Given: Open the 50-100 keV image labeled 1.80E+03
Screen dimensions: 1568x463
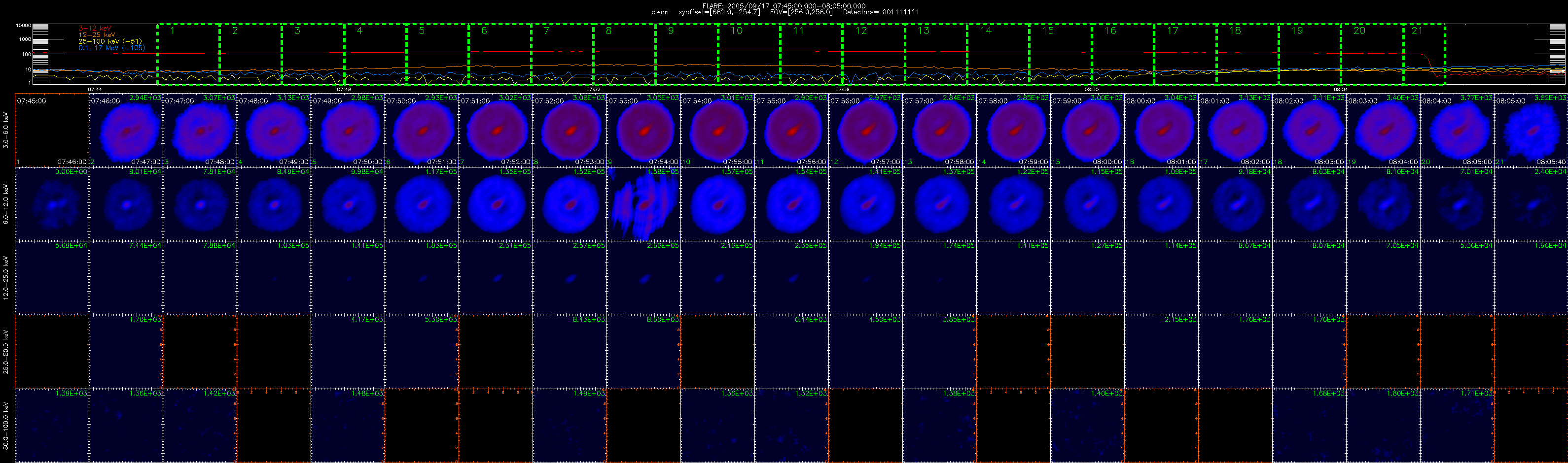Looking at the screenshot, I should pyautogui.click(x=1383, y=425).
